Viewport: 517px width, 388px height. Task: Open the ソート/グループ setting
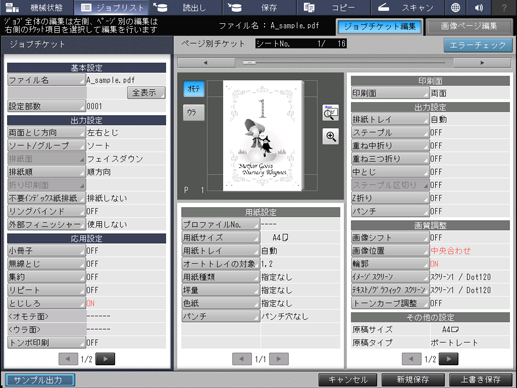46,146
